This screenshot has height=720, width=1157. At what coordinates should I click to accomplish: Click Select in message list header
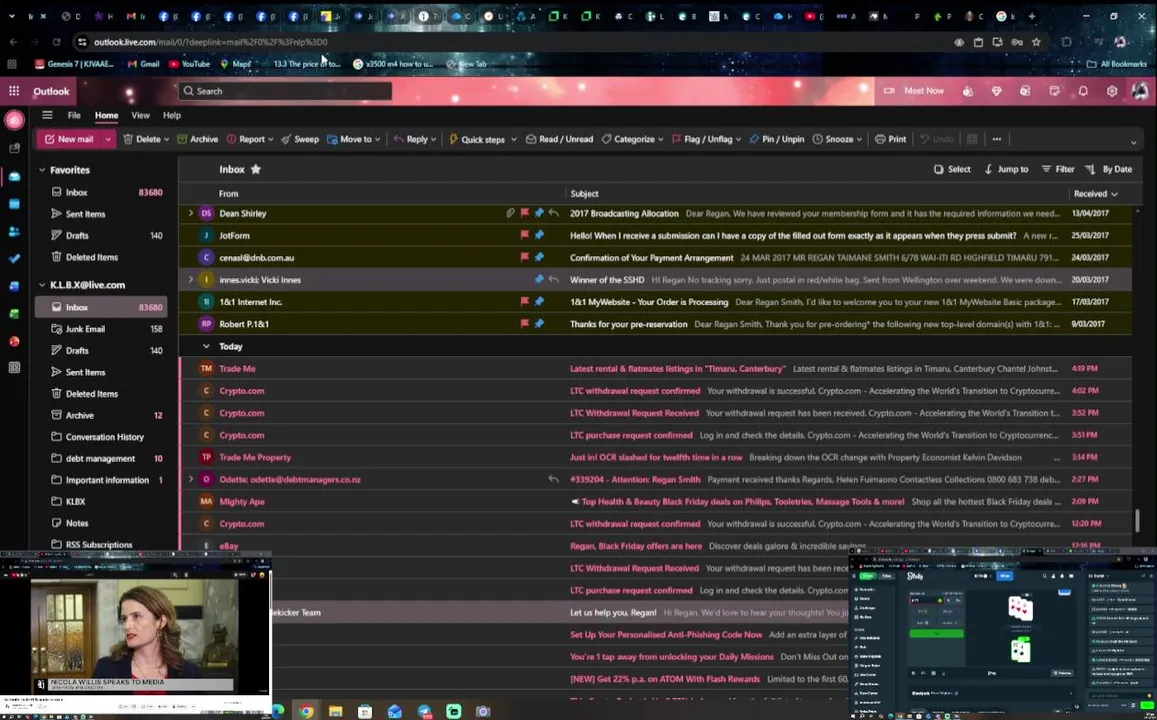click(952, 170)
